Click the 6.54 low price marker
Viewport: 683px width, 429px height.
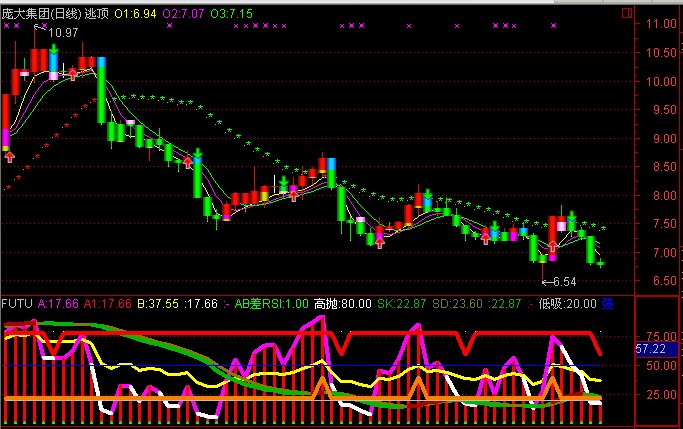563,282
